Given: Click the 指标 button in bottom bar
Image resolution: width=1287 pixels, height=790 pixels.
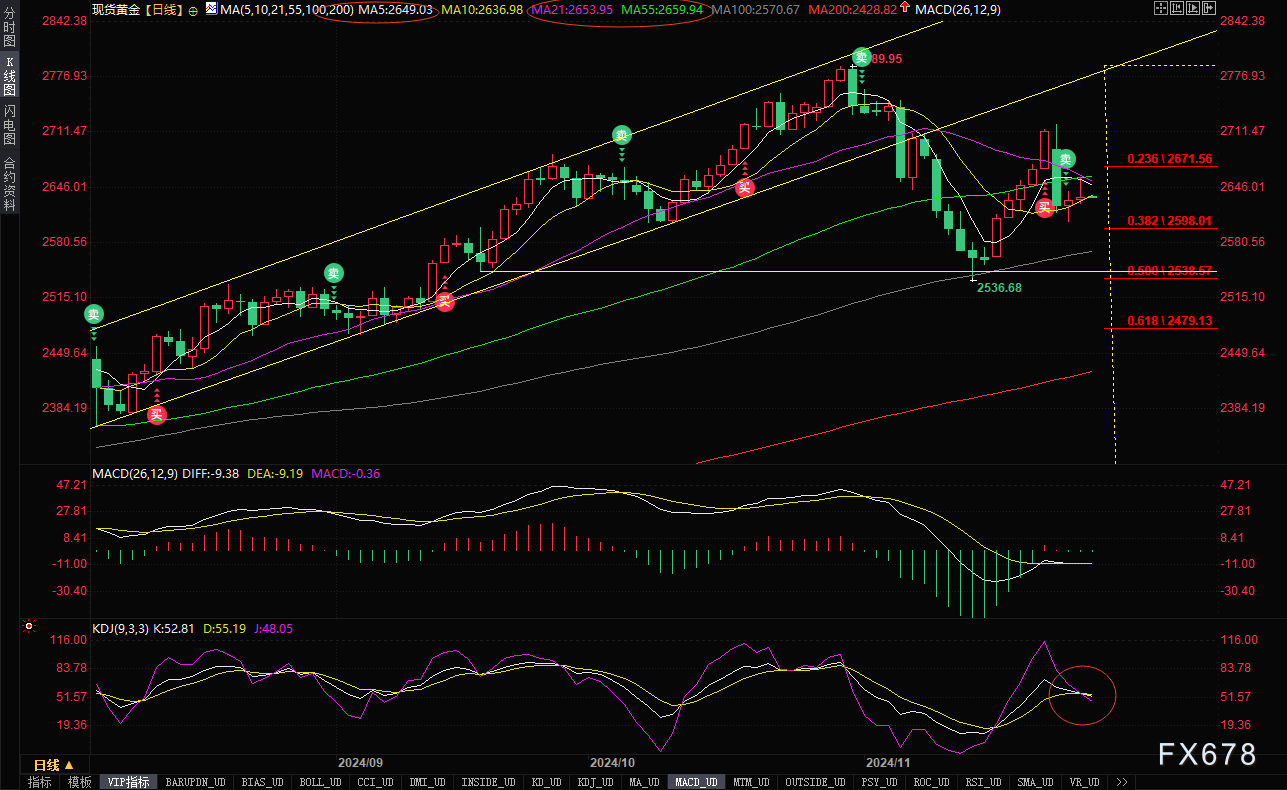Looking at the screenshot, I should (40, 782).
